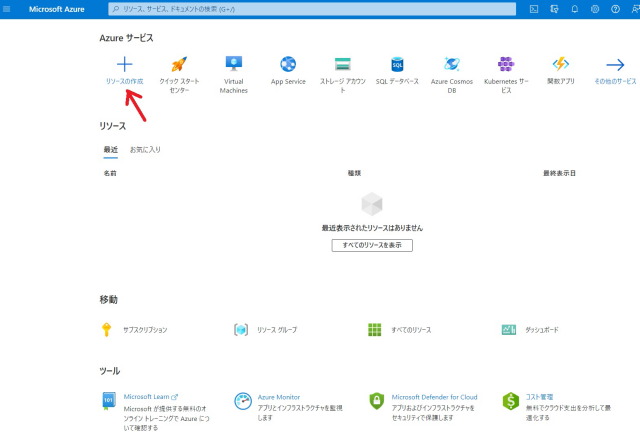Open the Azure Monitor link
The image size is (640, 441).
[x=279, y=397]
